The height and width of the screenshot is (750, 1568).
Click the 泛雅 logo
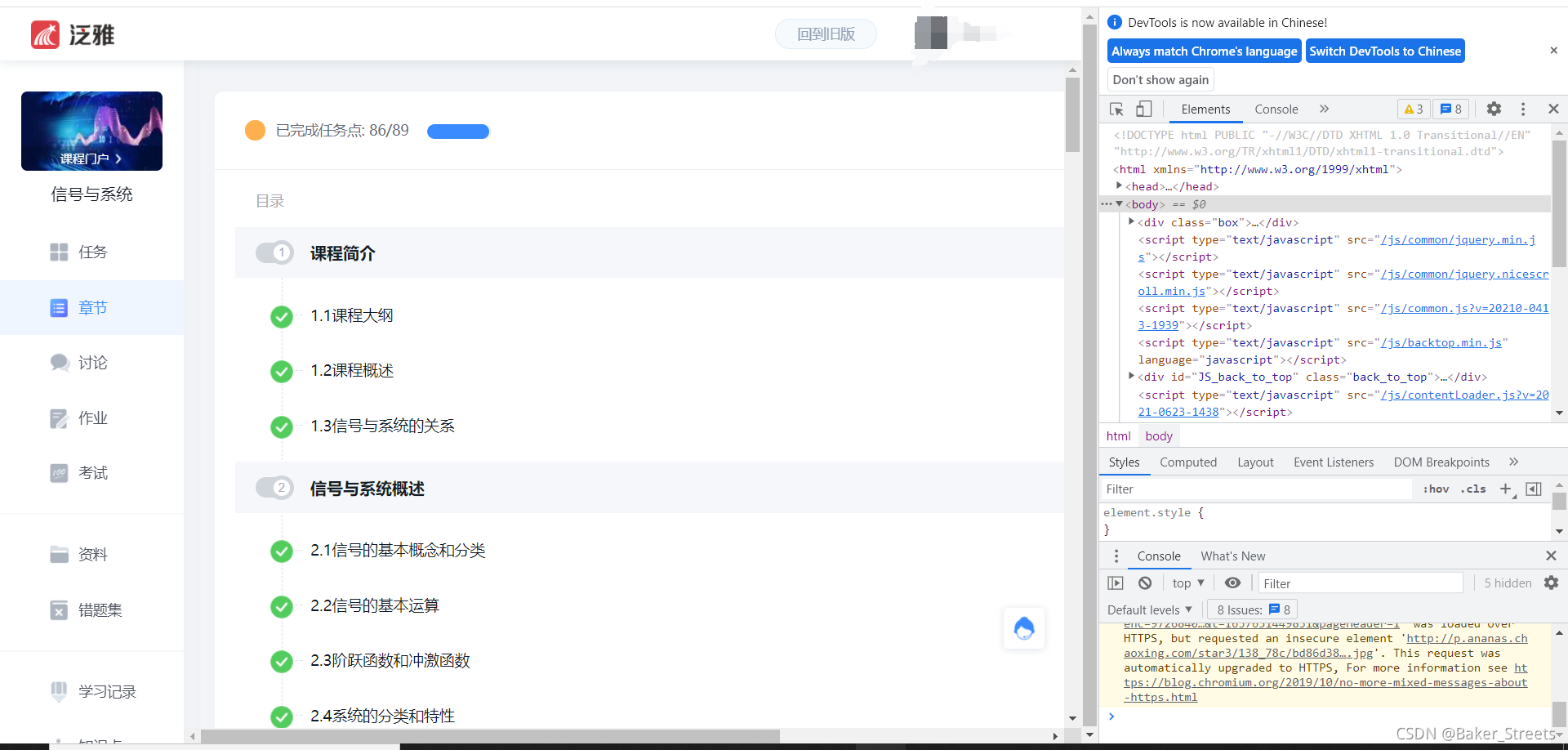click(73, 35)
